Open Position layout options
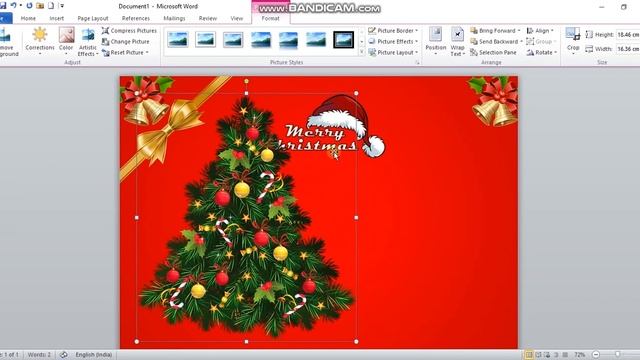 click(436, 41)
